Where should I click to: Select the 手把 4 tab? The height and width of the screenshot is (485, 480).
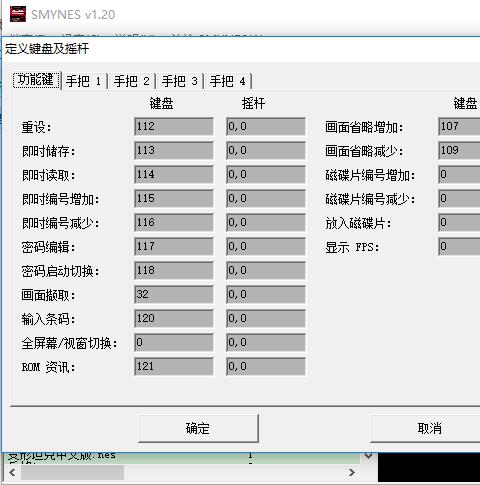click(228, 81)
